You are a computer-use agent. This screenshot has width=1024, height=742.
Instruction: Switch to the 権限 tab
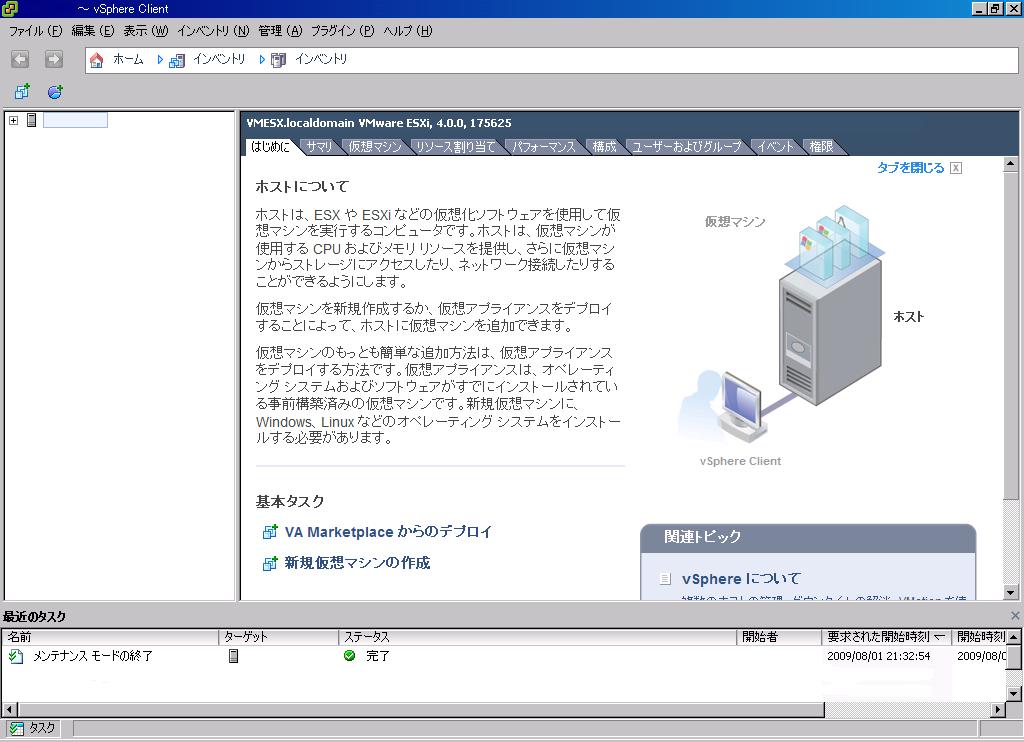click(x=822, y=147)
